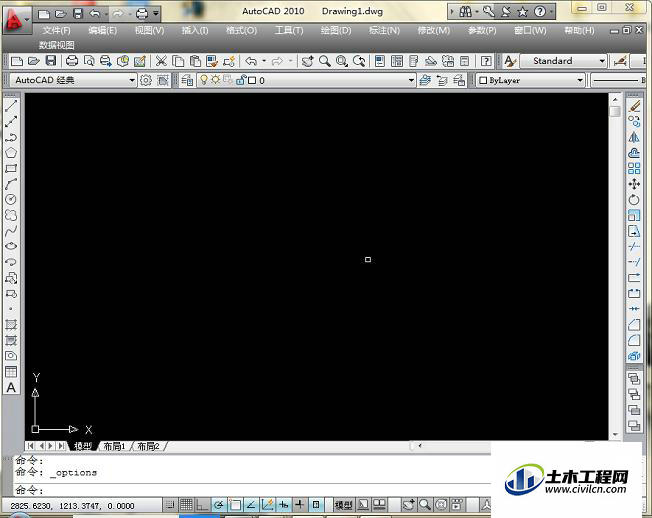Select the Explode modify tool
The height and width of the screenshot is (518, 652).
pyautogui.click(x=634, y=356)
